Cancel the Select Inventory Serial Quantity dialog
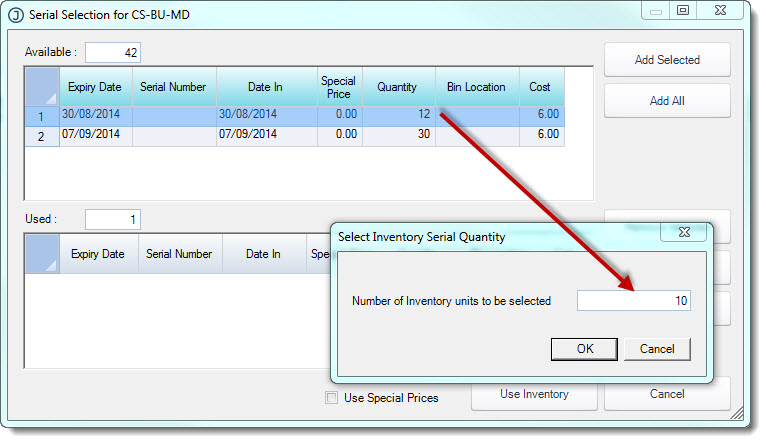This screenshot has height=443, width=766. 657,349
